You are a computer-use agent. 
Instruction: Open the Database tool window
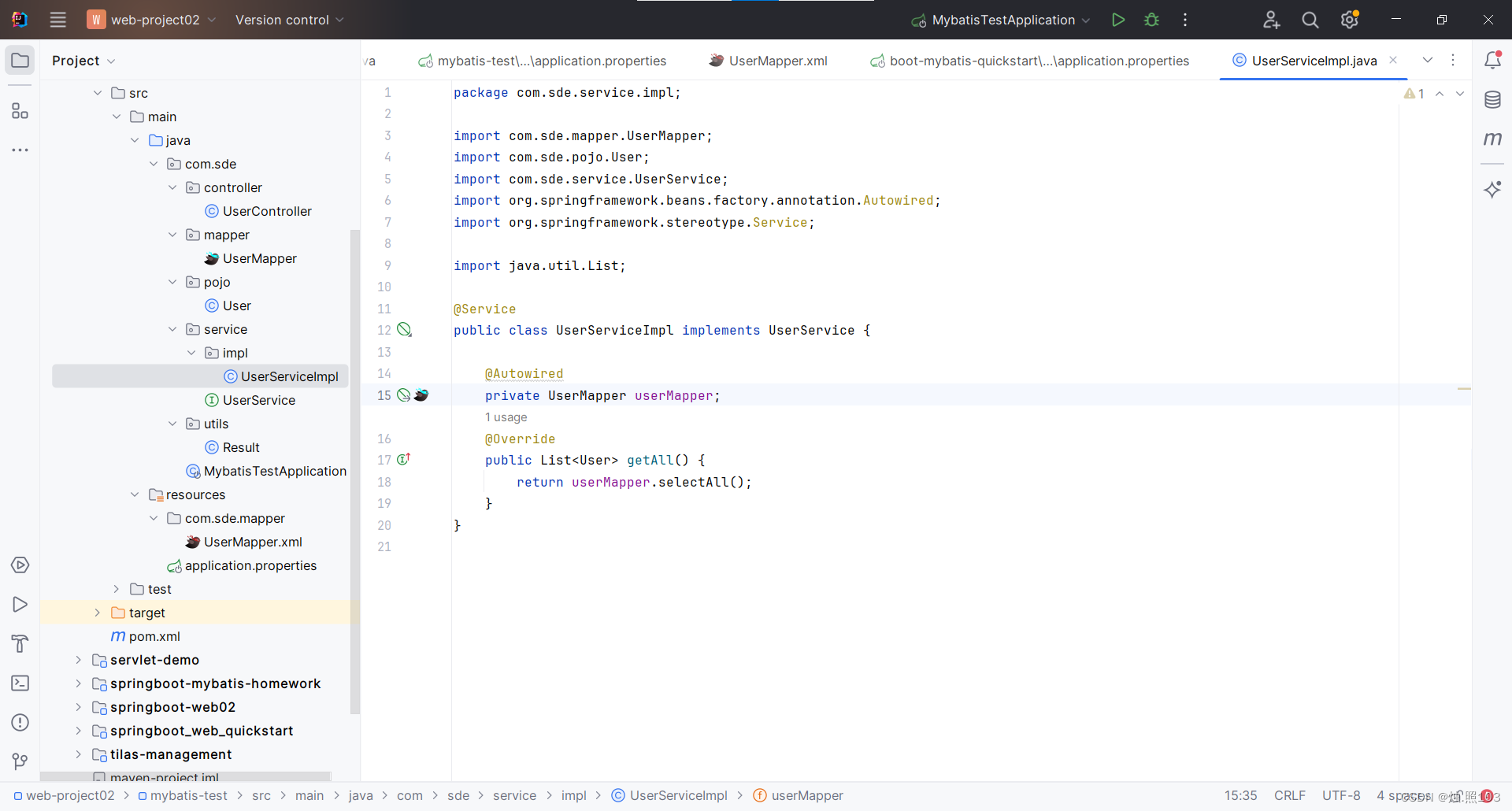(1492, 100)
